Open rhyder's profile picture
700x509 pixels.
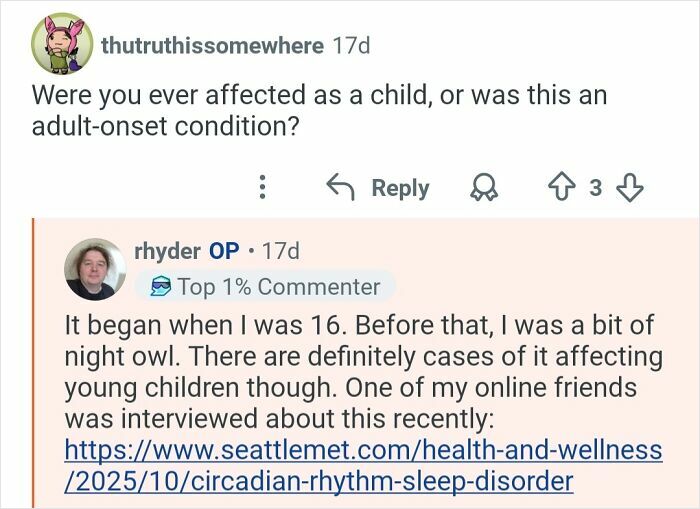95,269
